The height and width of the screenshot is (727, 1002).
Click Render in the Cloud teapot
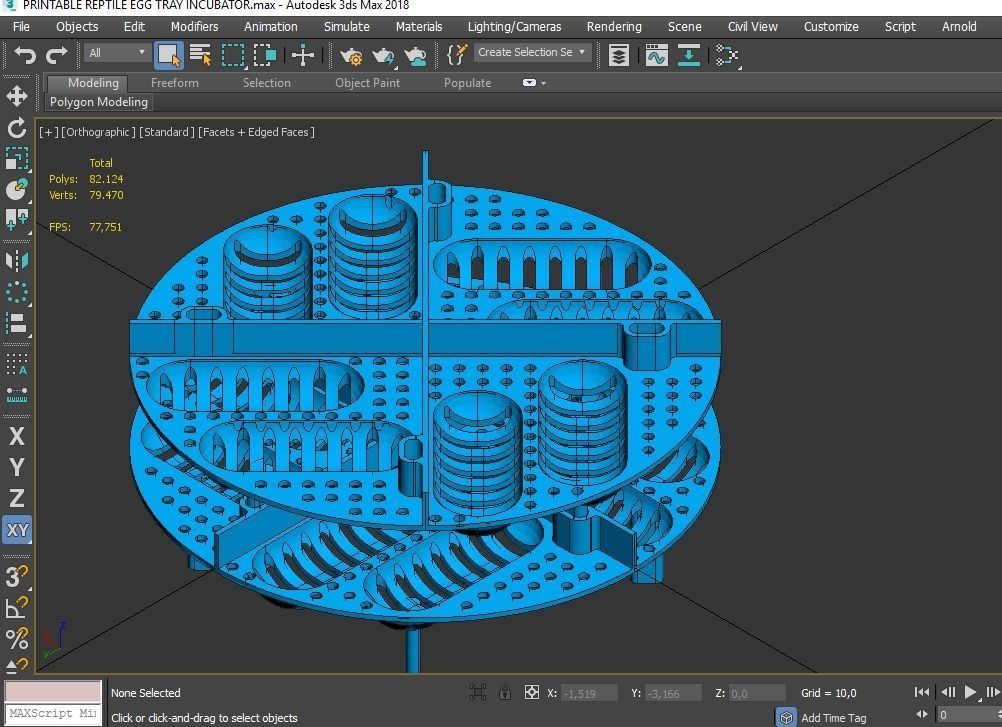pyautogui.click(x=415, y=56)
